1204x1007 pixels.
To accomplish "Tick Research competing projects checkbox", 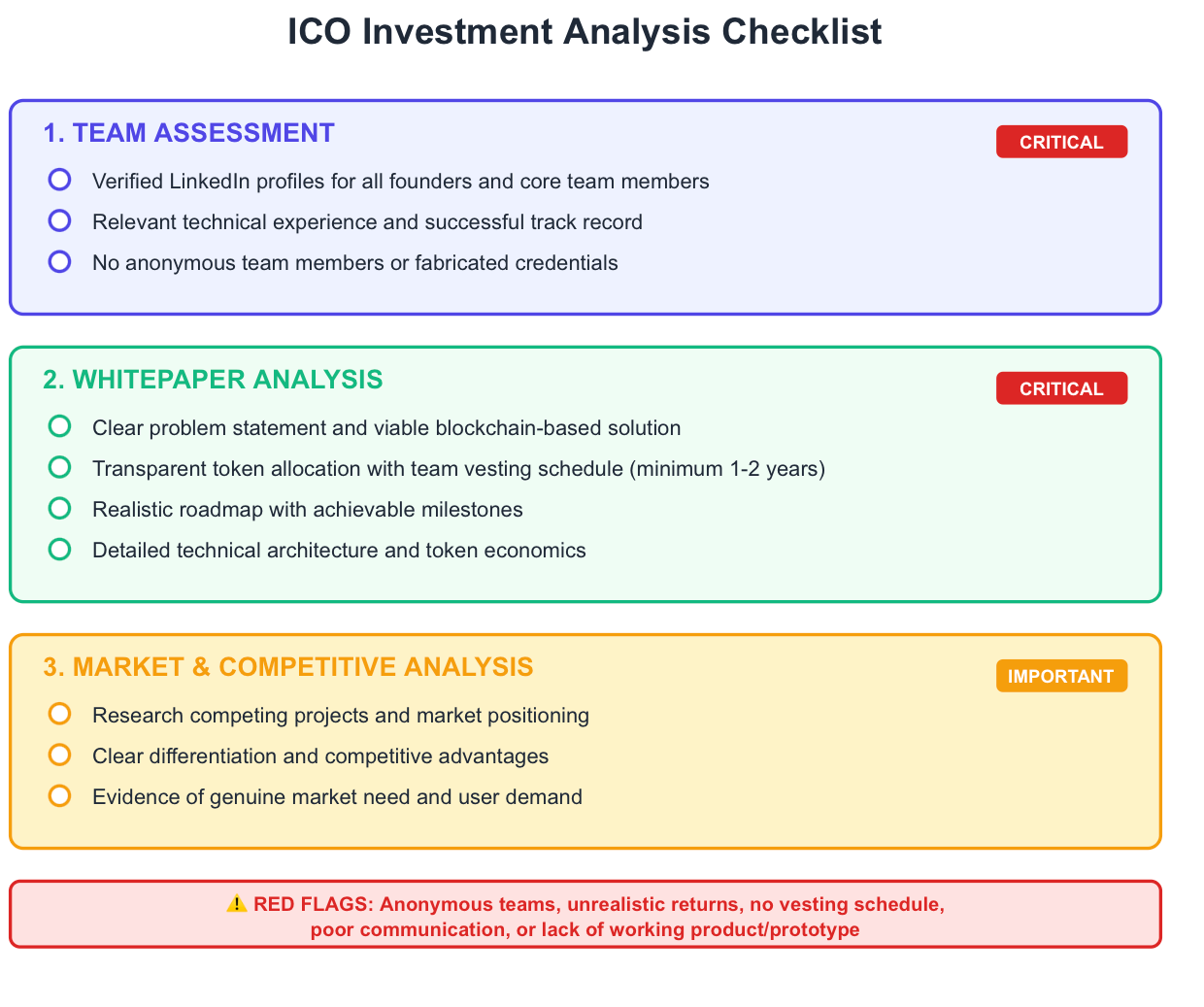I will click(60, 714).
